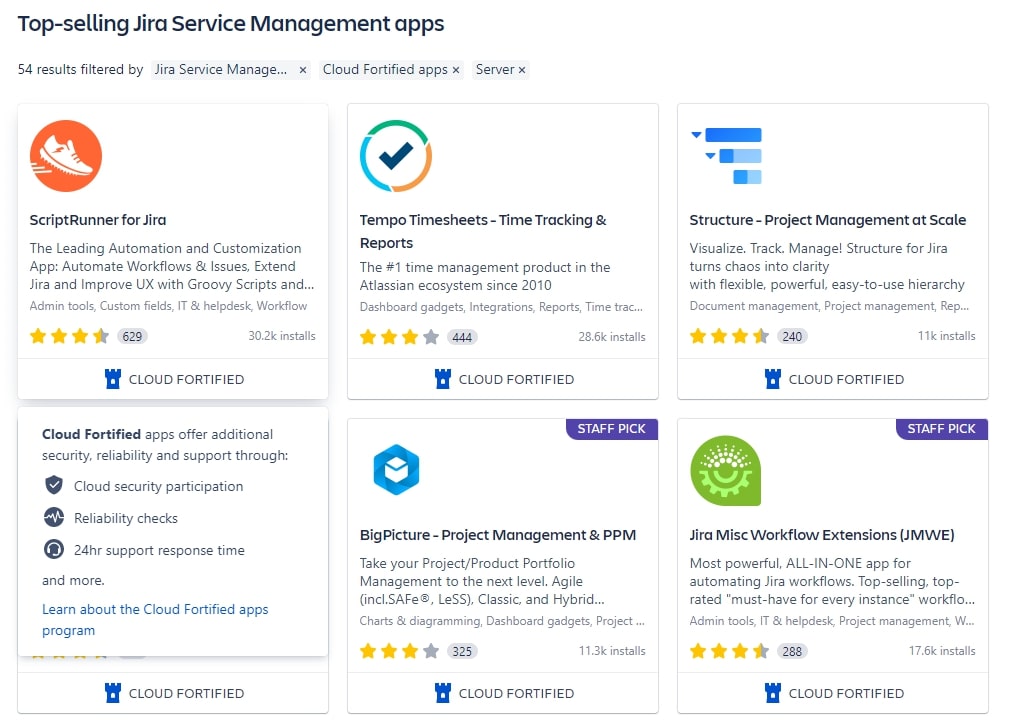Viewport: 1036px width, 726px height.
Task: Click the 629 reviews count on ScriptRunner
Action: coord(132,336)
